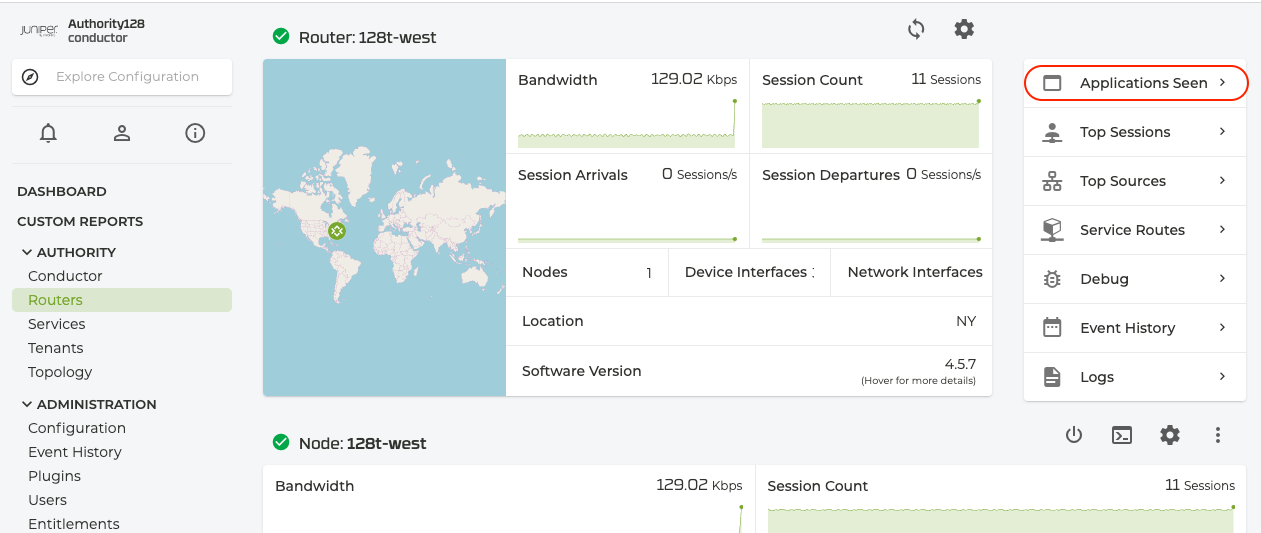Open the Top Sessions view
This screenshot has height=533, width=1261.
tap(1135, 132)
